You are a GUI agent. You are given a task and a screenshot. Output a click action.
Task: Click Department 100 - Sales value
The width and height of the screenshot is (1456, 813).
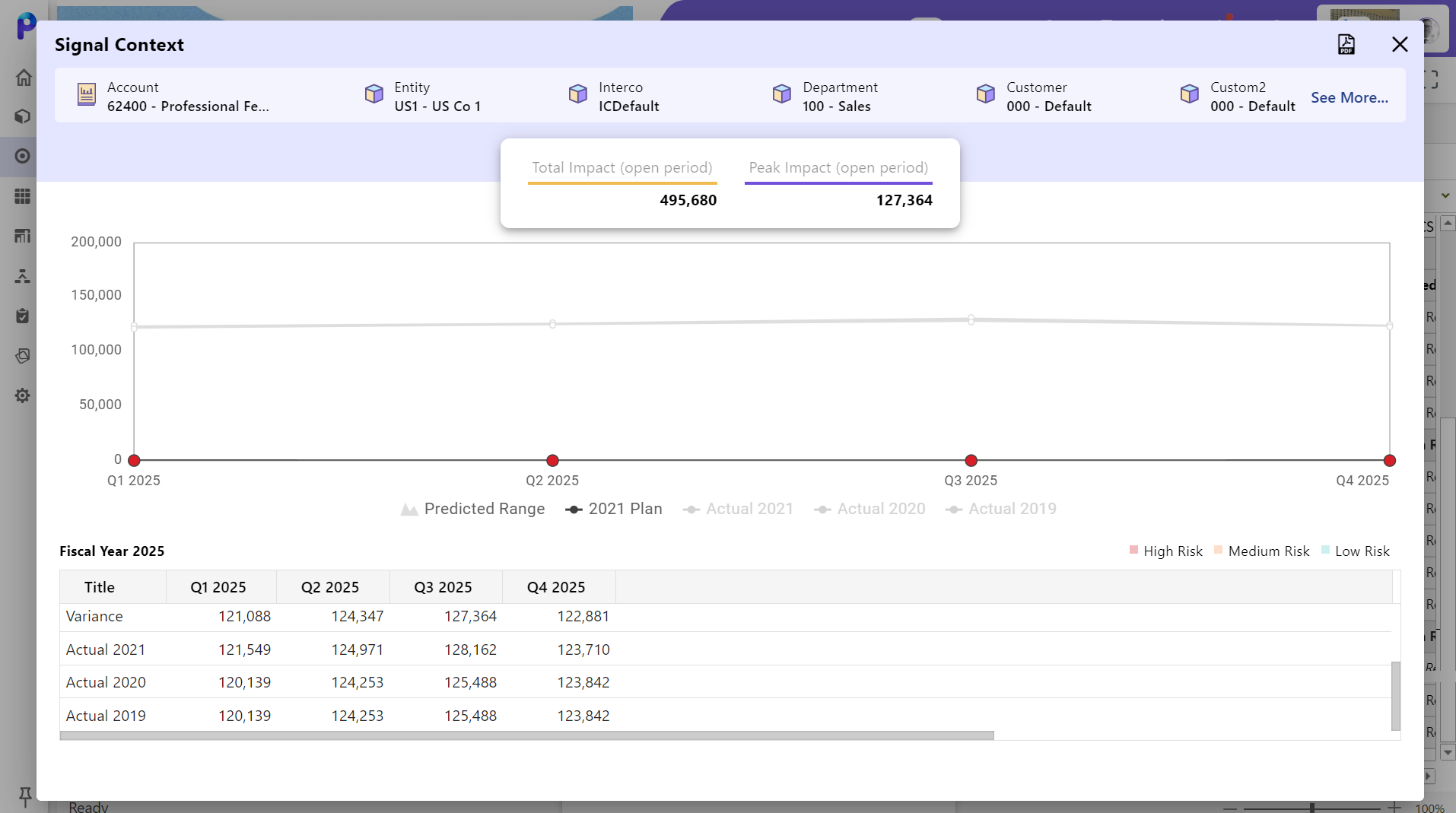click(x=836, y=106)
